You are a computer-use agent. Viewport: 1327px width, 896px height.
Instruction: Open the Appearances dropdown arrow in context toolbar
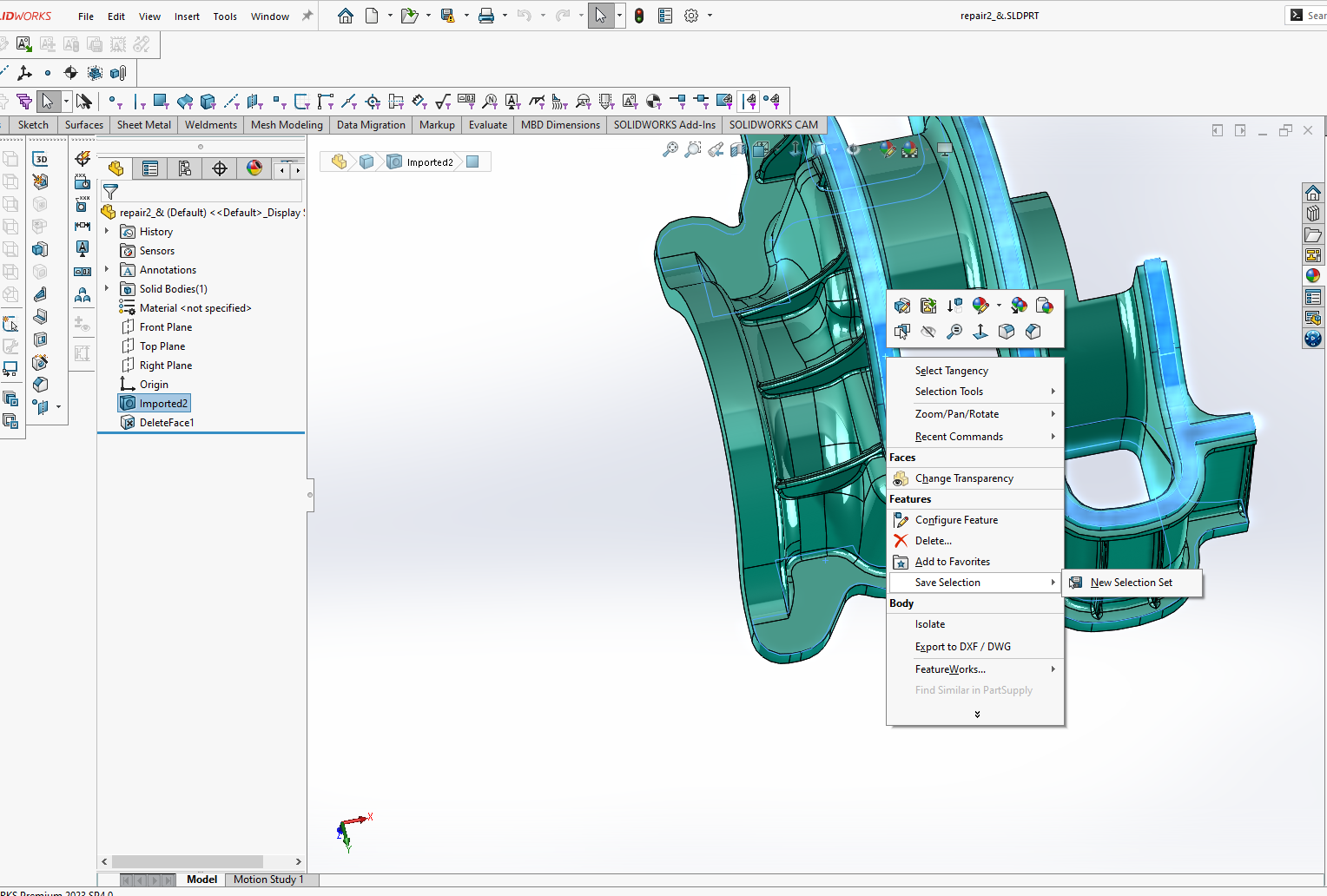click(999, 306)
